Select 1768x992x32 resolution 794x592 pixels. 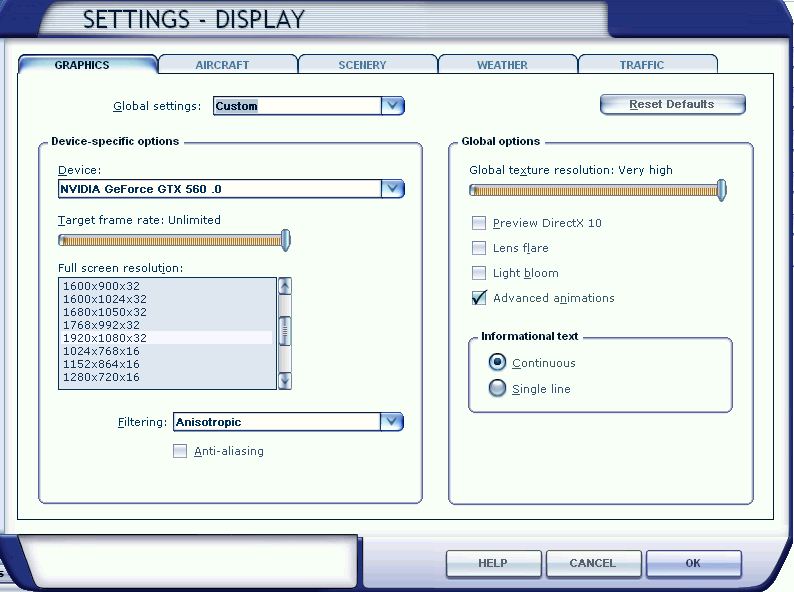pyautogui.click(x=167, y=325)
